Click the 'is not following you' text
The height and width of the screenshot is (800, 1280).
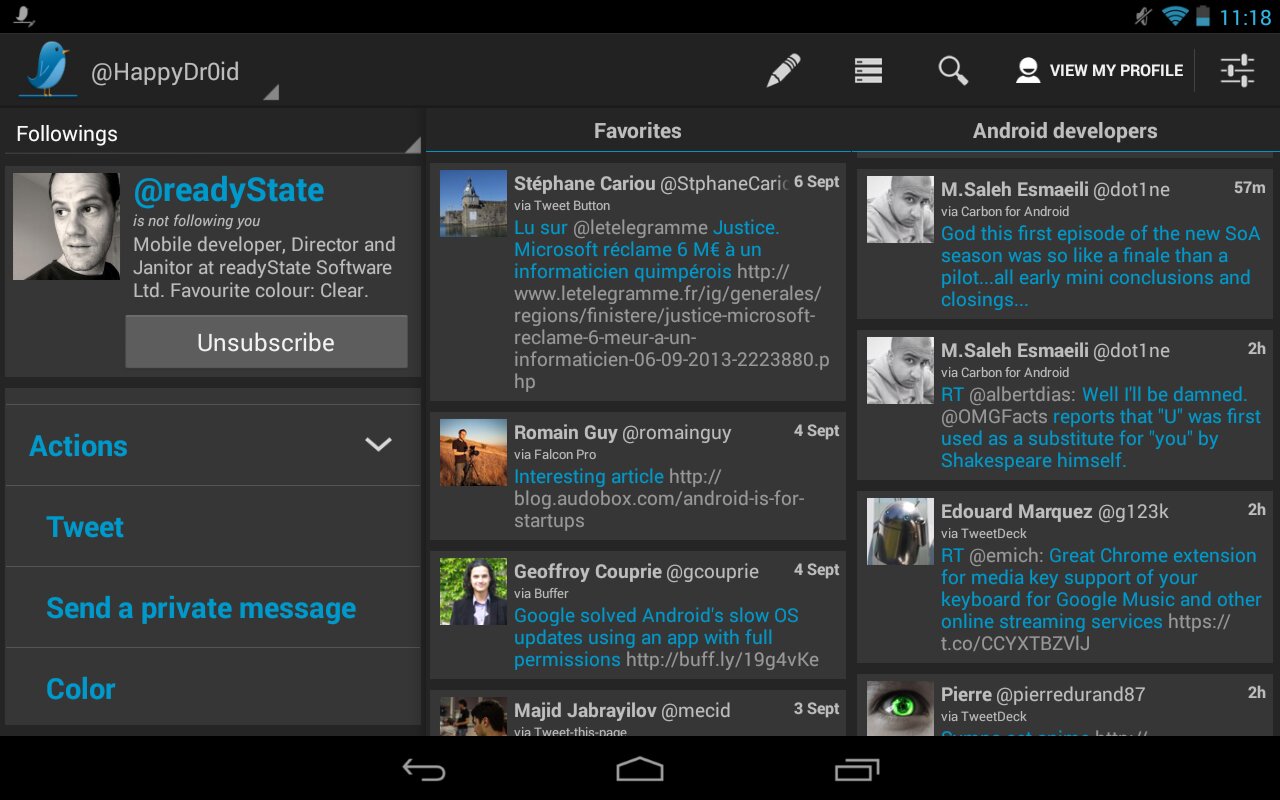(197, 221)
